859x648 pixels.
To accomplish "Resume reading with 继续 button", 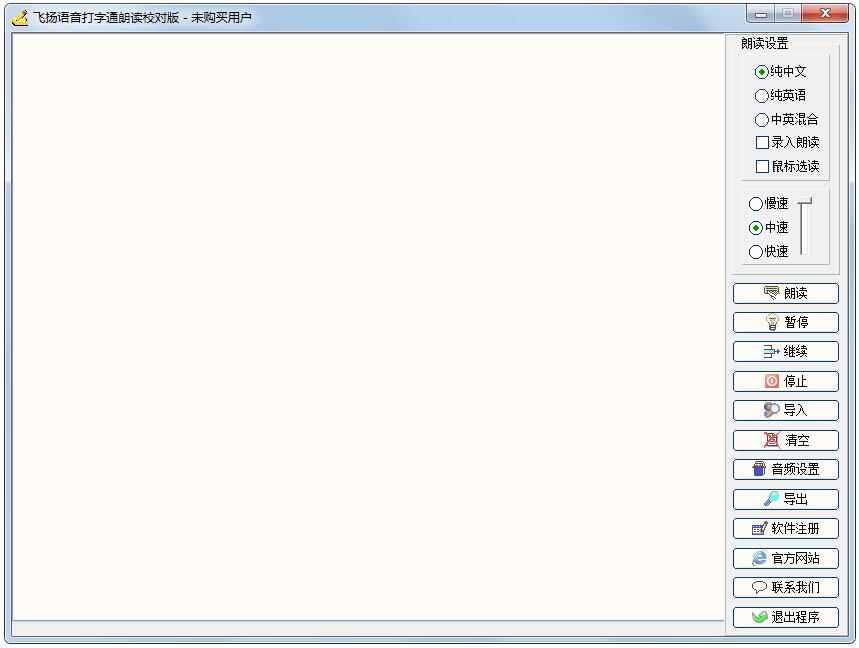I will 786,352.
